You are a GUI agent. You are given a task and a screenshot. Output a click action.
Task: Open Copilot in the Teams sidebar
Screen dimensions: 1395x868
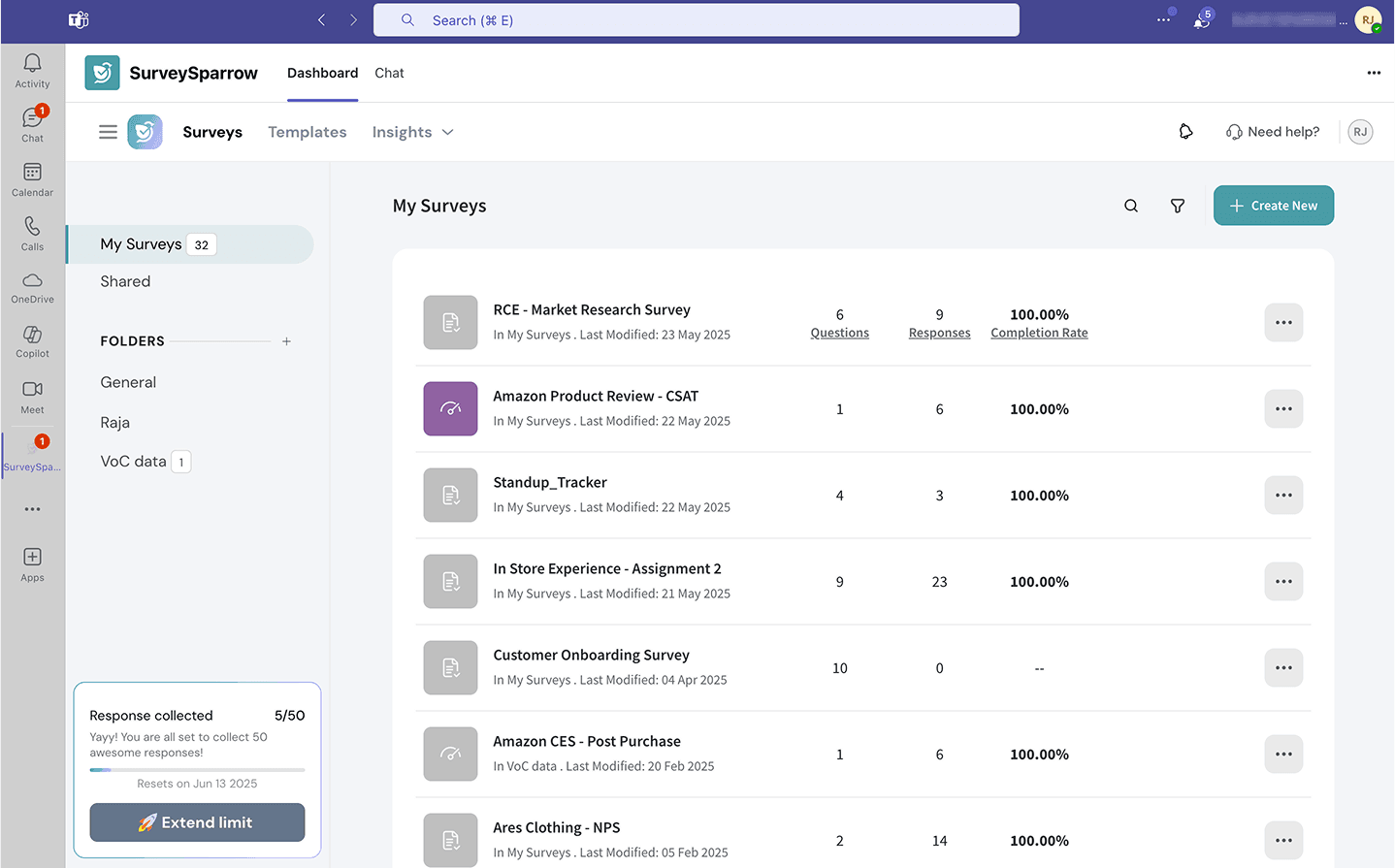click(32, 340)
